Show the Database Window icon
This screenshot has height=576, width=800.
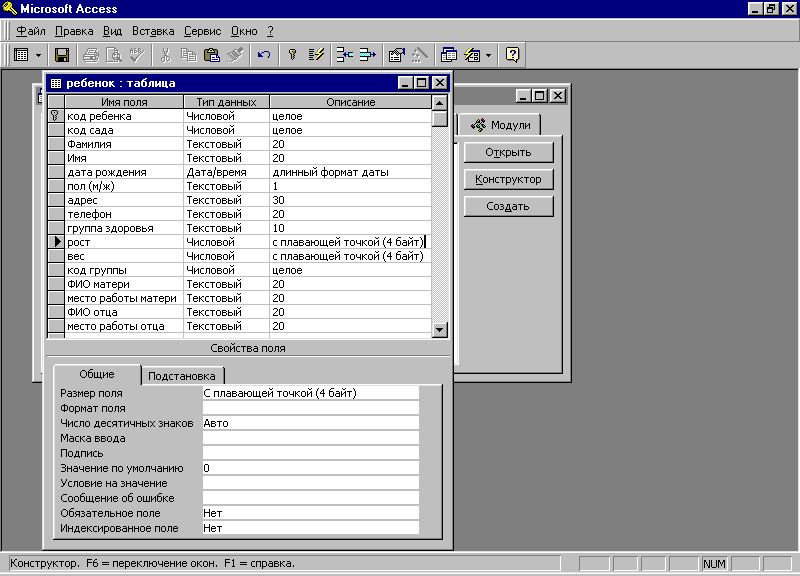tap(448, 55)
